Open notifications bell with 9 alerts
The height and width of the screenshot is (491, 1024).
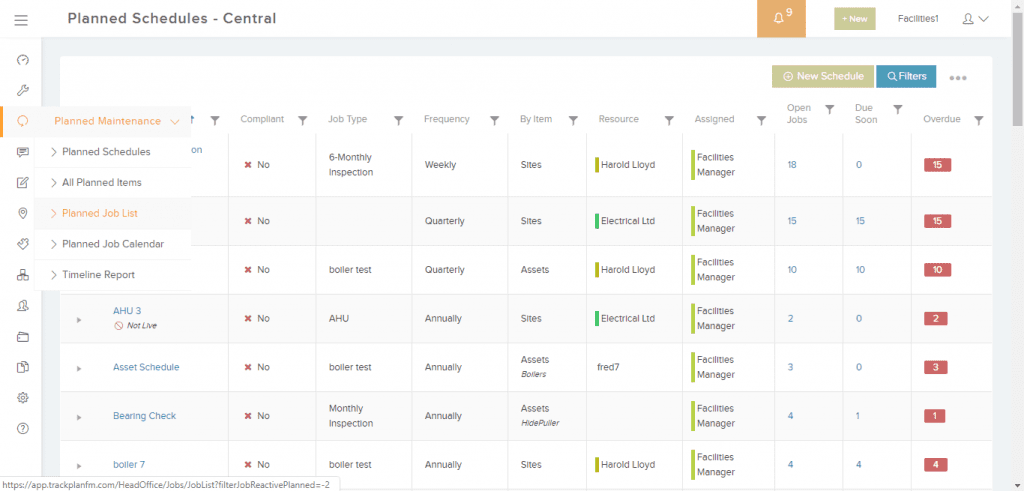click(x=781, y=18)
